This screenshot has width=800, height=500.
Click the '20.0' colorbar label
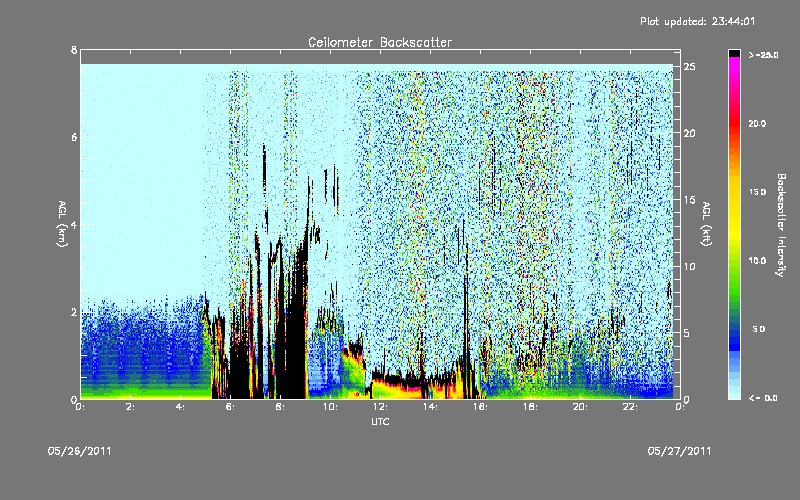758,123
